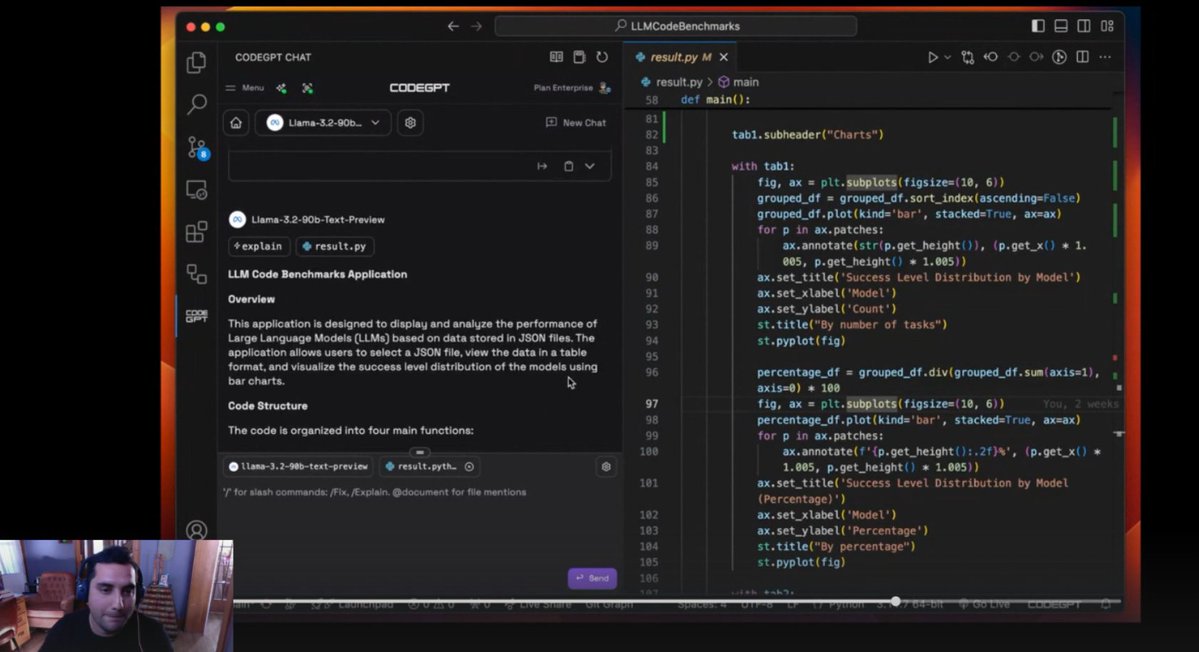Open the Remote Explorer activity icon
Viewport: 1199px width, 652px height.
197,190
